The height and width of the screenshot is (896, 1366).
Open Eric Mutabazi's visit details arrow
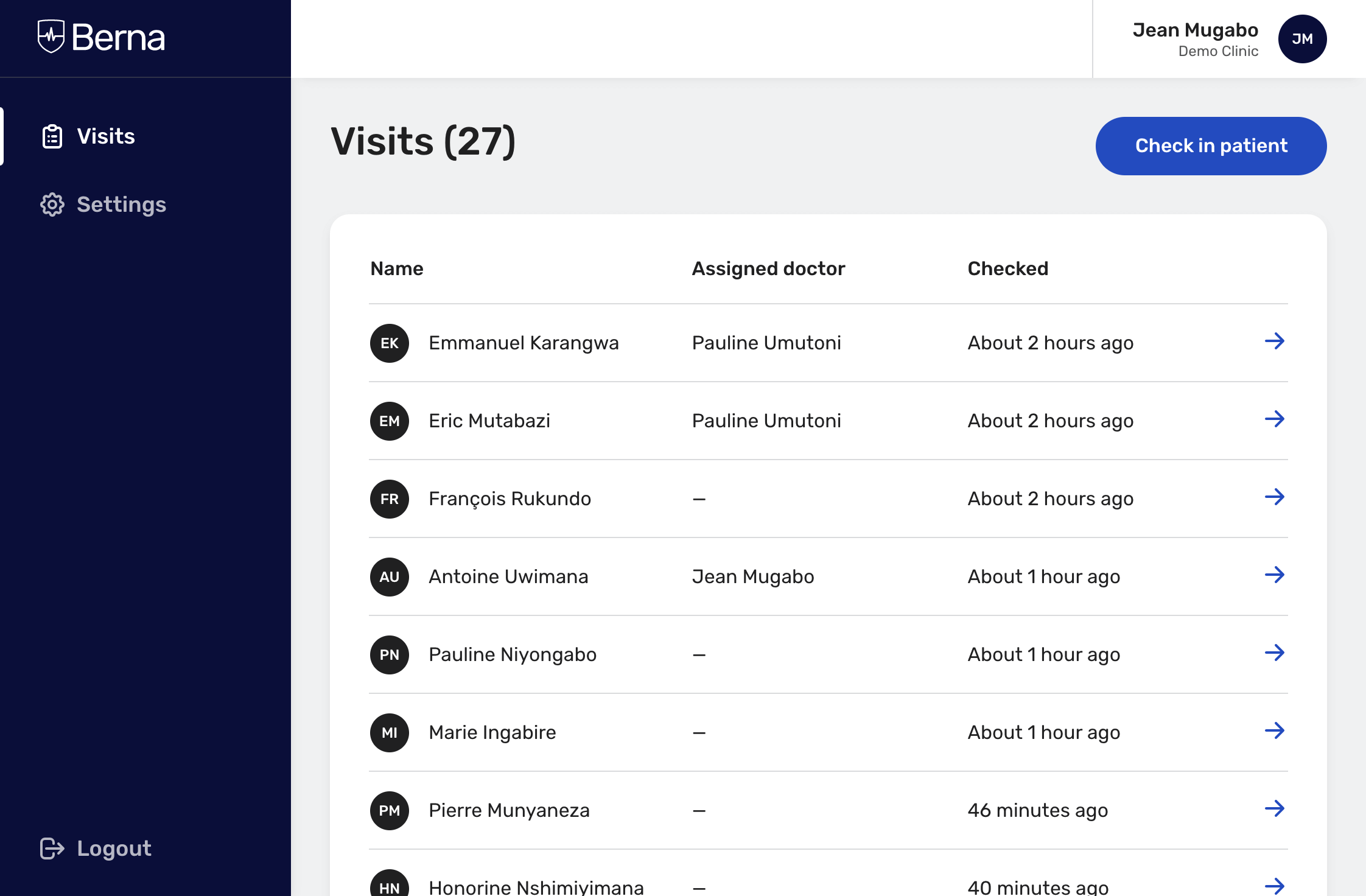[x=1276, y=419]
